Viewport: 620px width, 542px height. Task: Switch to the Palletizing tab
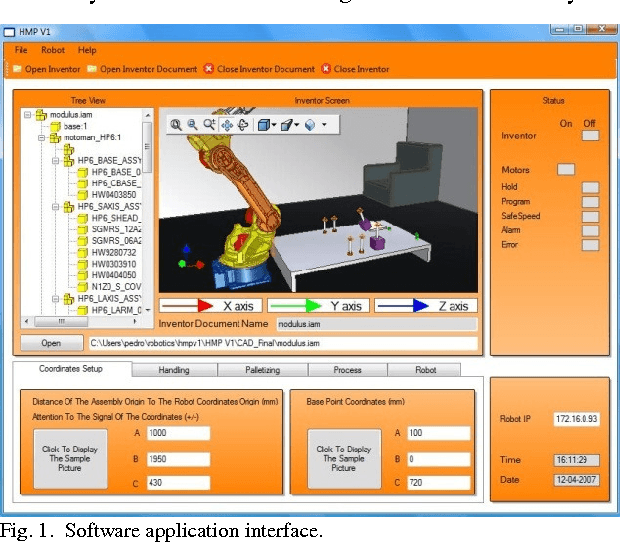click(x=262, y=370)
